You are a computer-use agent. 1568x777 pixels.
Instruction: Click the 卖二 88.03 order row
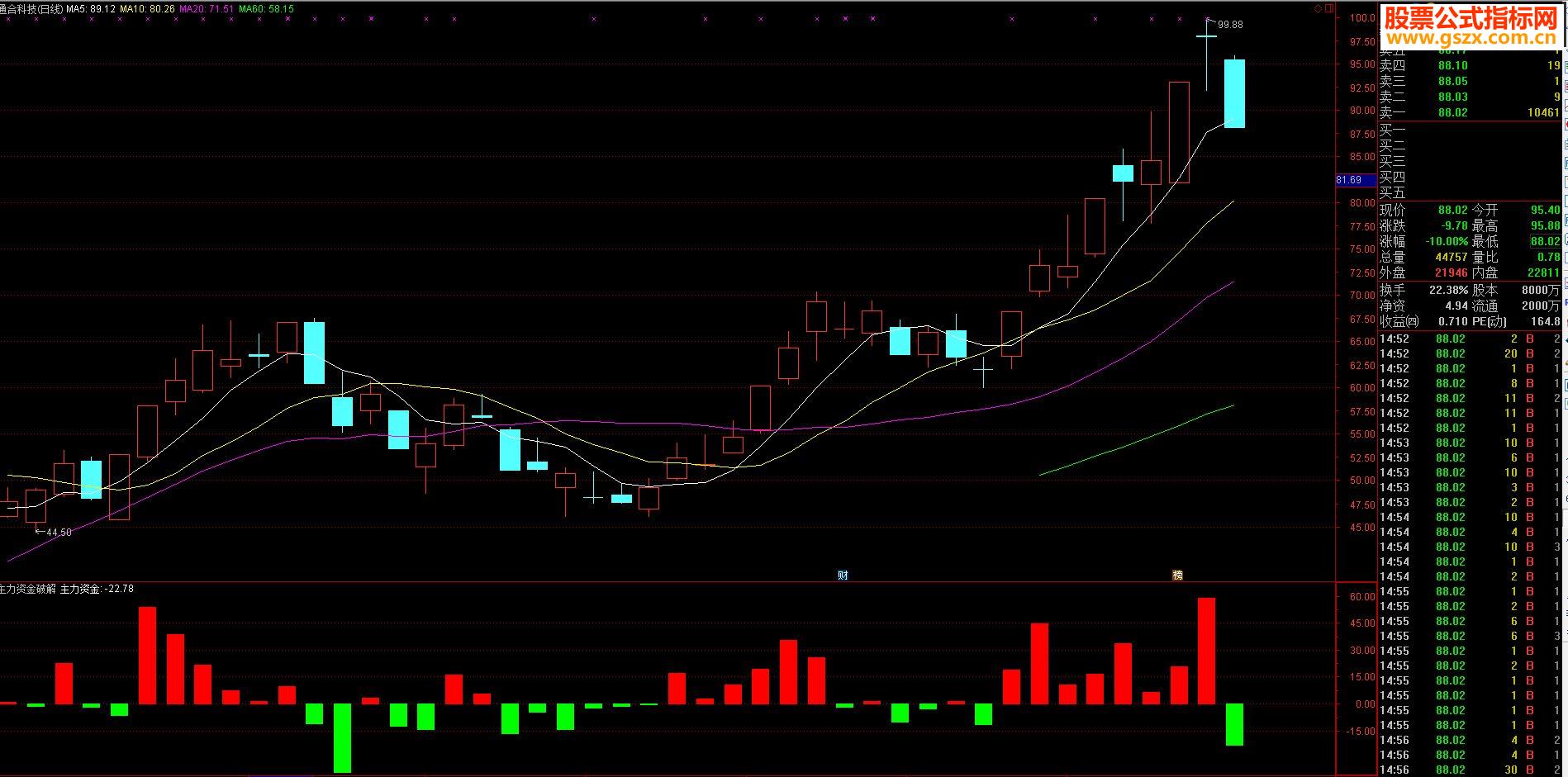point(1470,97)
